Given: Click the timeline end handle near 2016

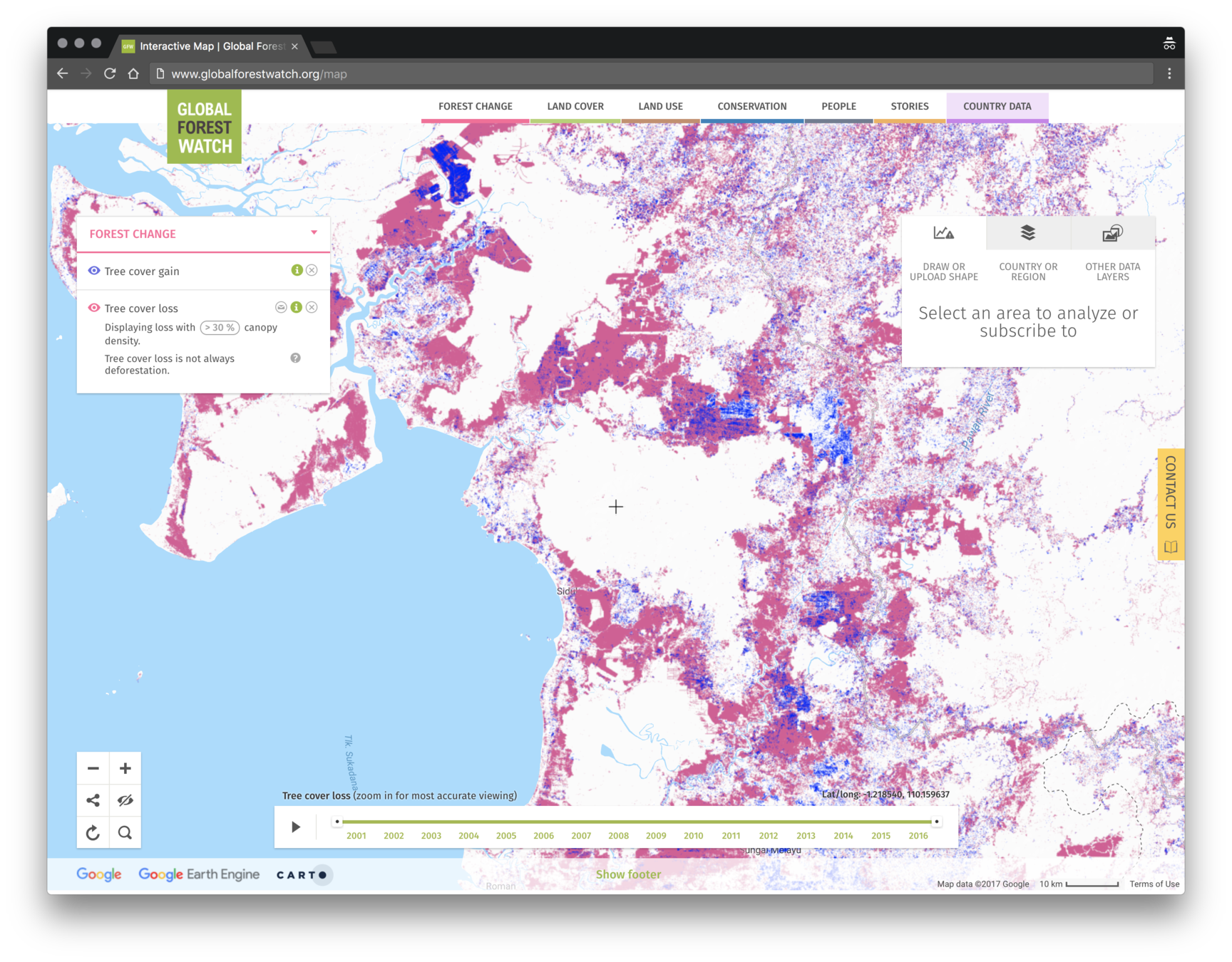Looking at the screenshot, I should tap(936, 822).
